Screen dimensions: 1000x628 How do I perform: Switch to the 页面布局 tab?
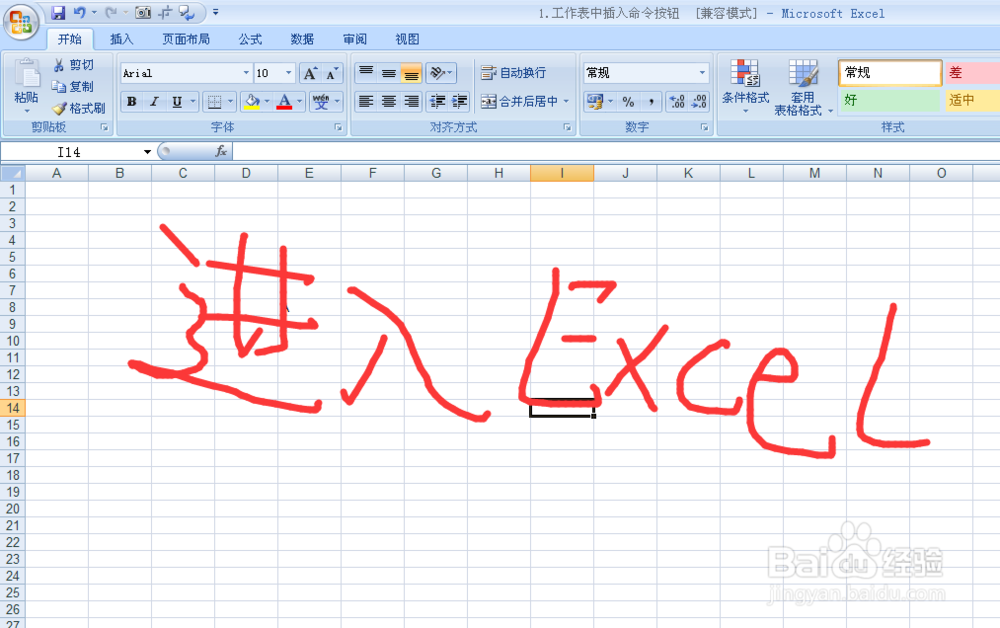[186, 40]
